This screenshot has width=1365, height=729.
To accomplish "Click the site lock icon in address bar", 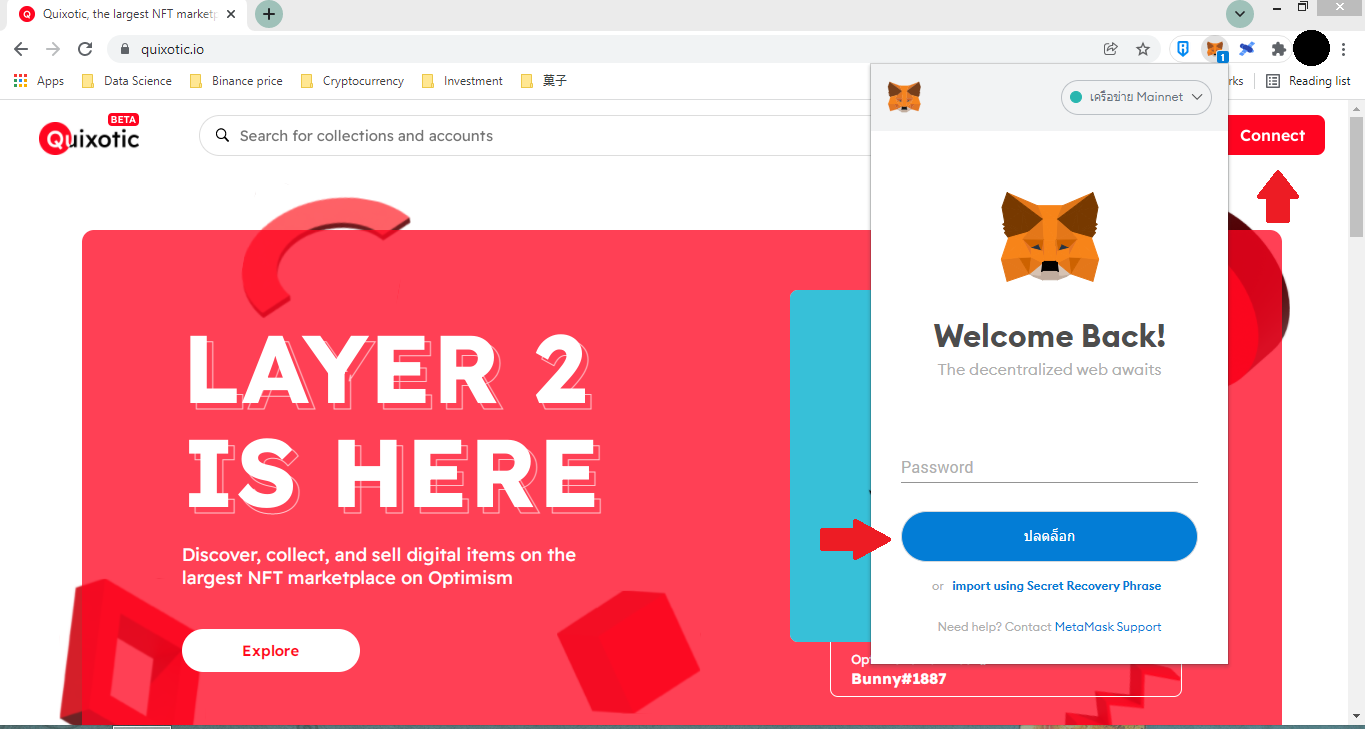I will tap(125, 49).
